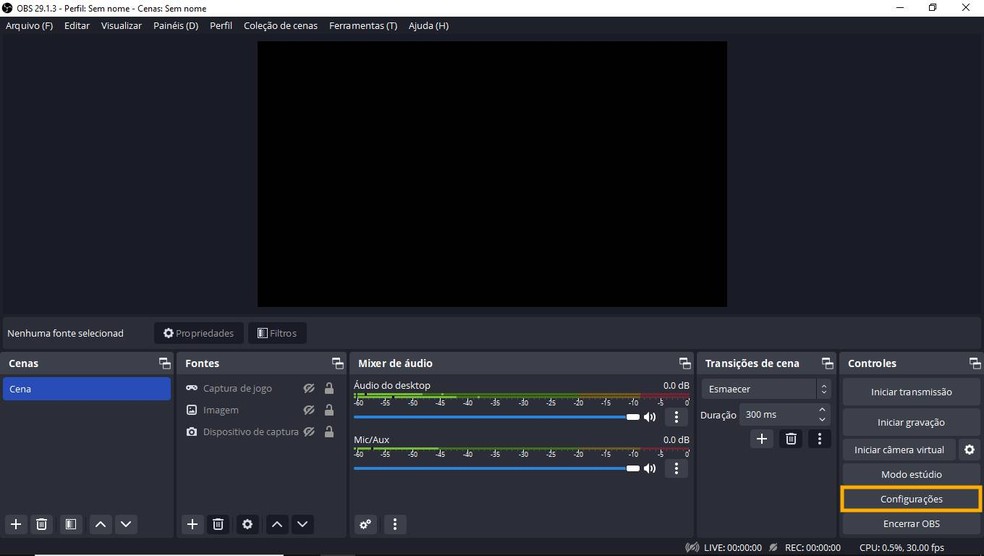The height and width of the screenshot is (556, 984).
Task: Click the CPU 0.5%, 30.00 fps status
Action: (x=901, y=547)
